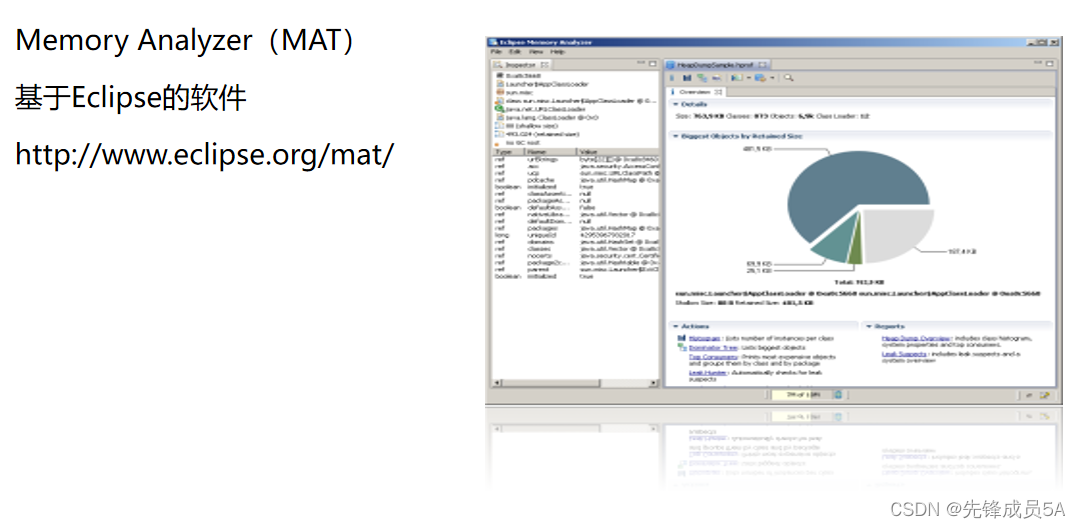The width and height of the screenshot is (1081, 528).
Task: Collapse Biggest Objects by Retained Size section
Action: 676,136
